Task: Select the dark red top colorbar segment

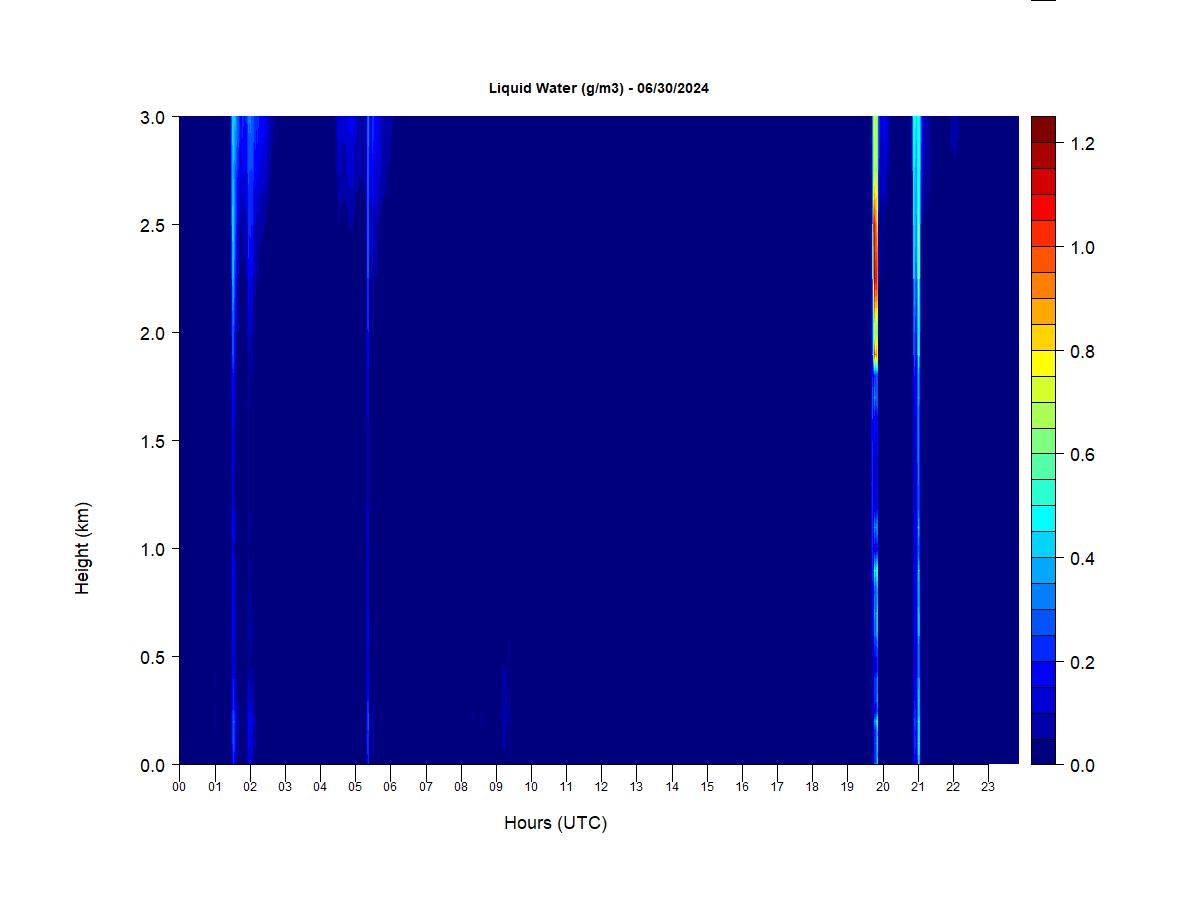Action: click(1043, 129)
